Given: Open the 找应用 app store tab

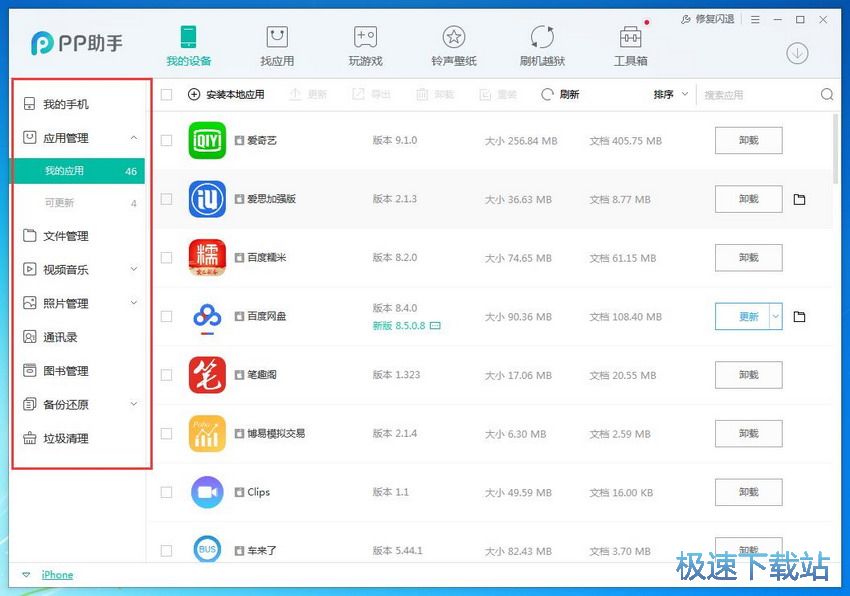Looking at the screenshot, I should 277,47.
